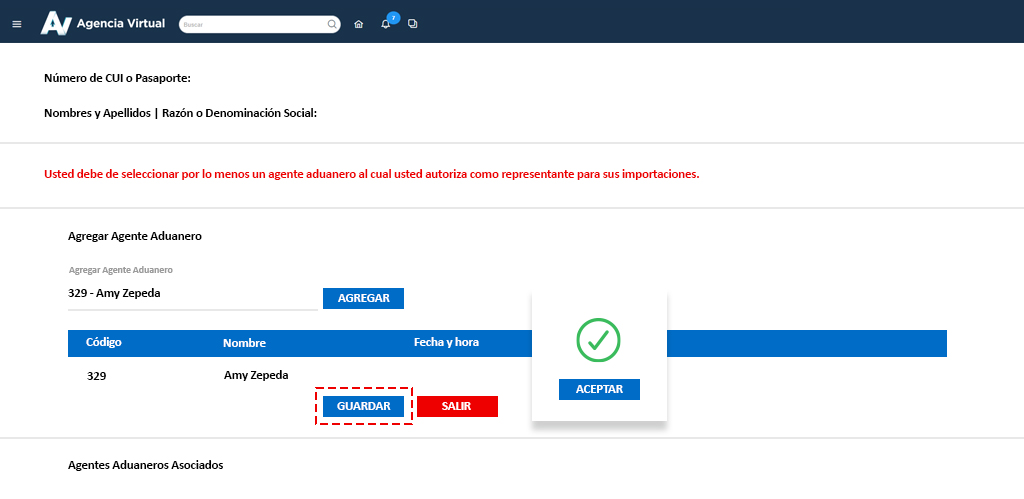This screenshot has width=1024, height=499.
Task: Click the Nombre column header
Action: 244,343
